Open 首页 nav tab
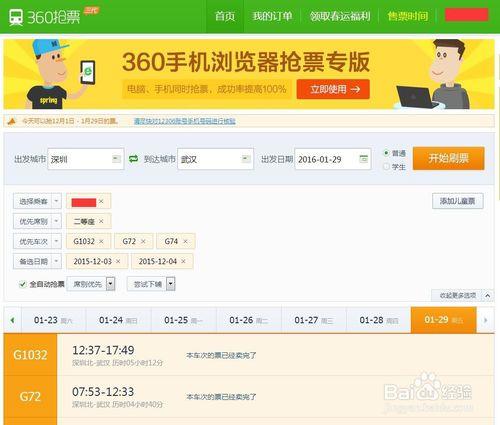This screenshot has width=500, height=425. 225,16
